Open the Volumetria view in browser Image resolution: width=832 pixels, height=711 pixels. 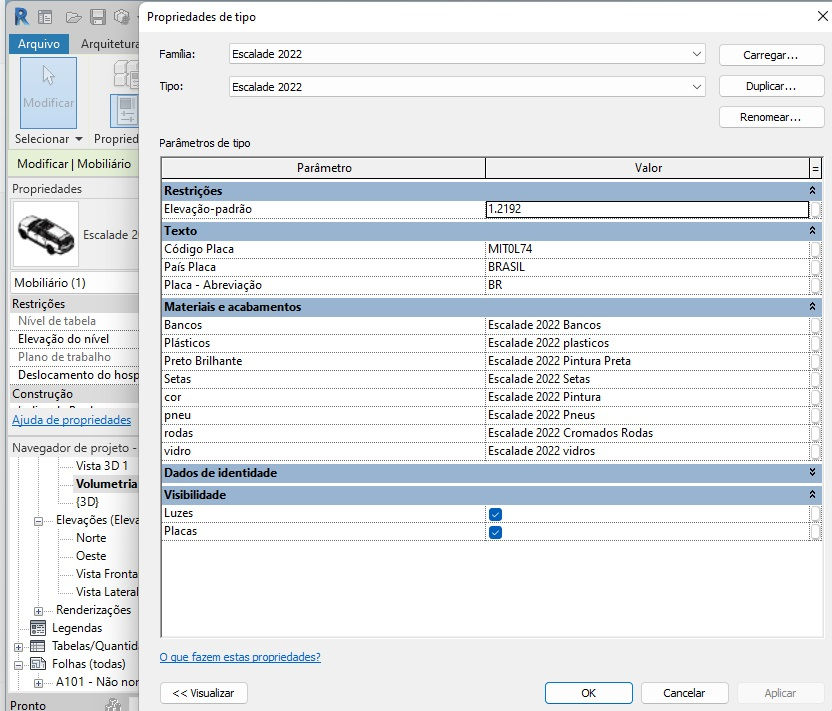106,484
